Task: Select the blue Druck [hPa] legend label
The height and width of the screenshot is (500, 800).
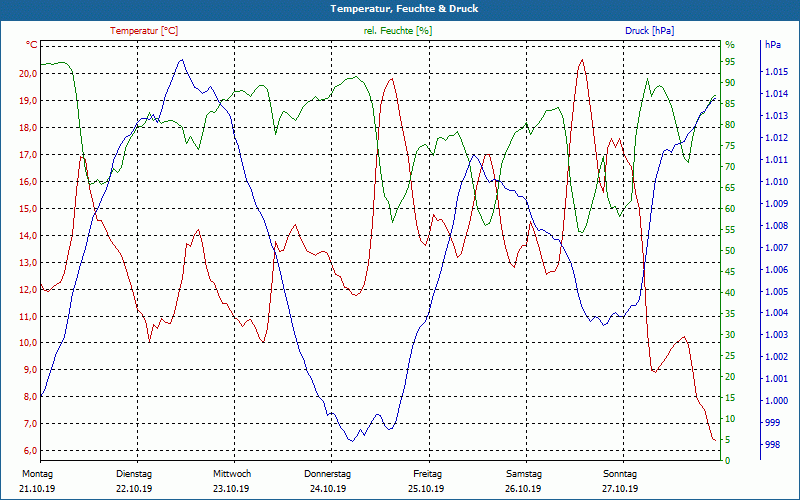Action: 649,31
